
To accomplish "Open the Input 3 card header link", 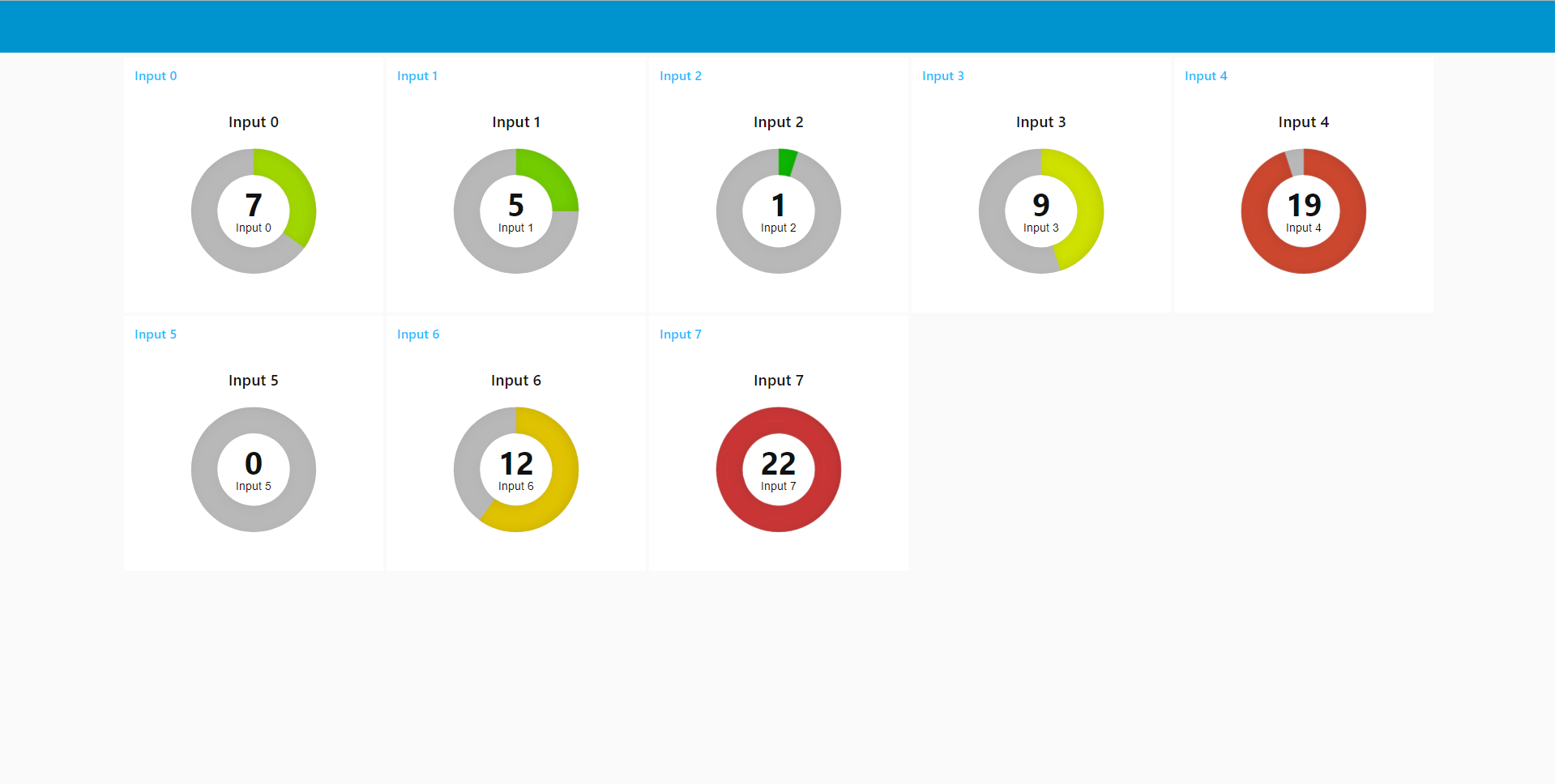I will (943, 75).
